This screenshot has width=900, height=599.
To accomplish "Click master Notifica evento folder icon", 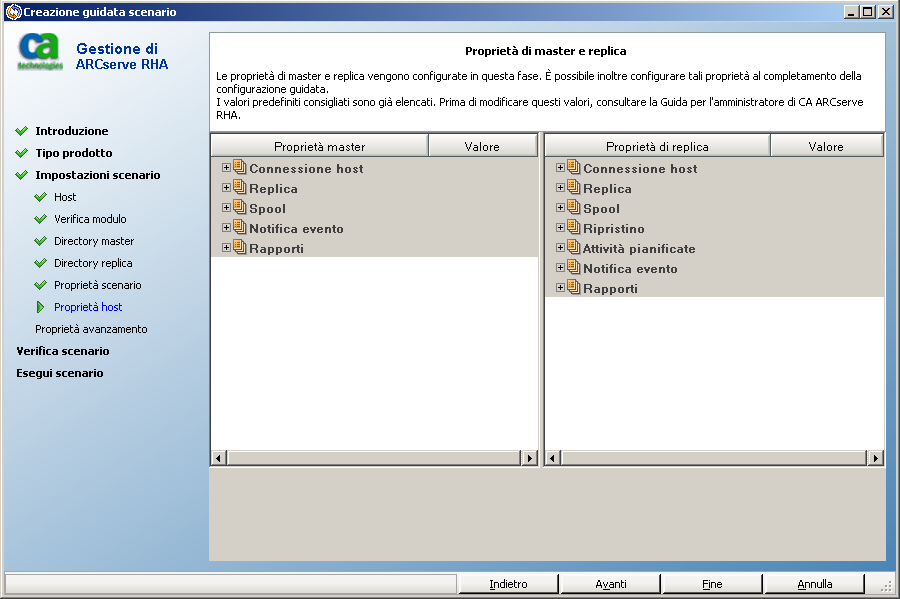I will [x=239, y=227].
